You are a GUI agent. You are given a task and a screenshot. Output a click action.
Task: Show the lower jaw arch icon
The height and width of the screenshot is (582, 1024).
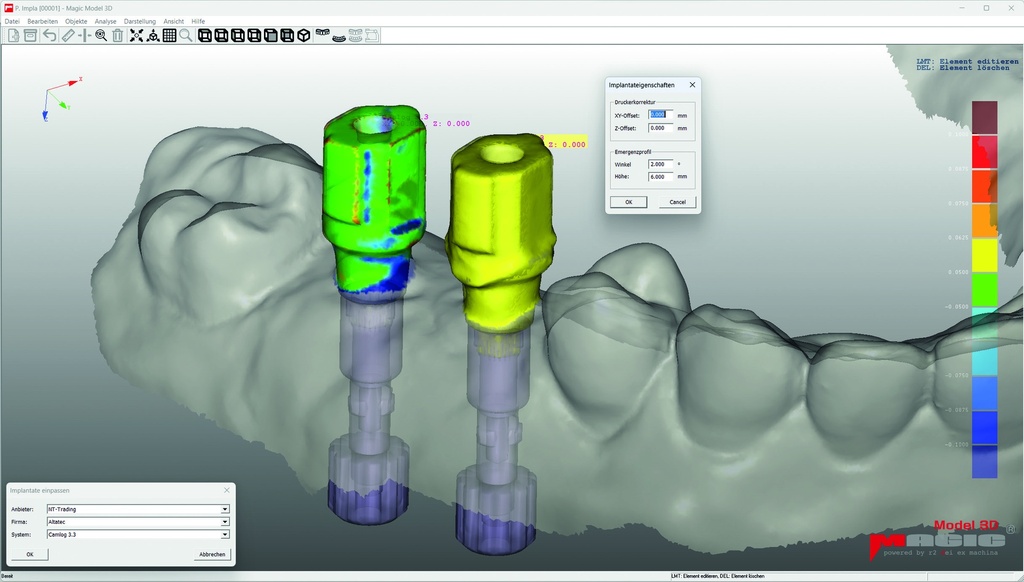(339, 37)
